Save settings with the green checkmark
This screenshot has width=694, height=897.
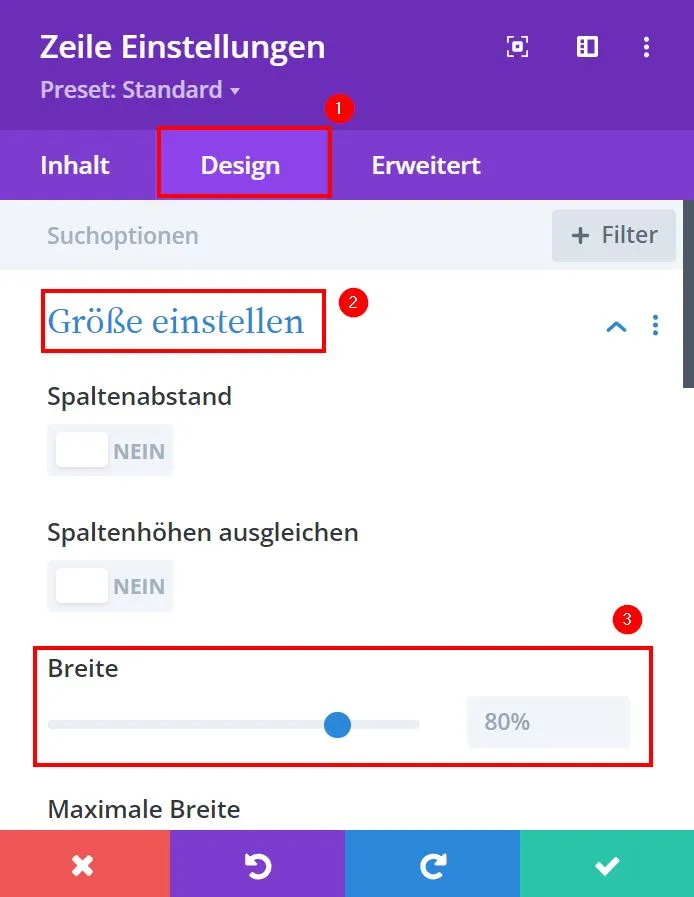point(607,864)
